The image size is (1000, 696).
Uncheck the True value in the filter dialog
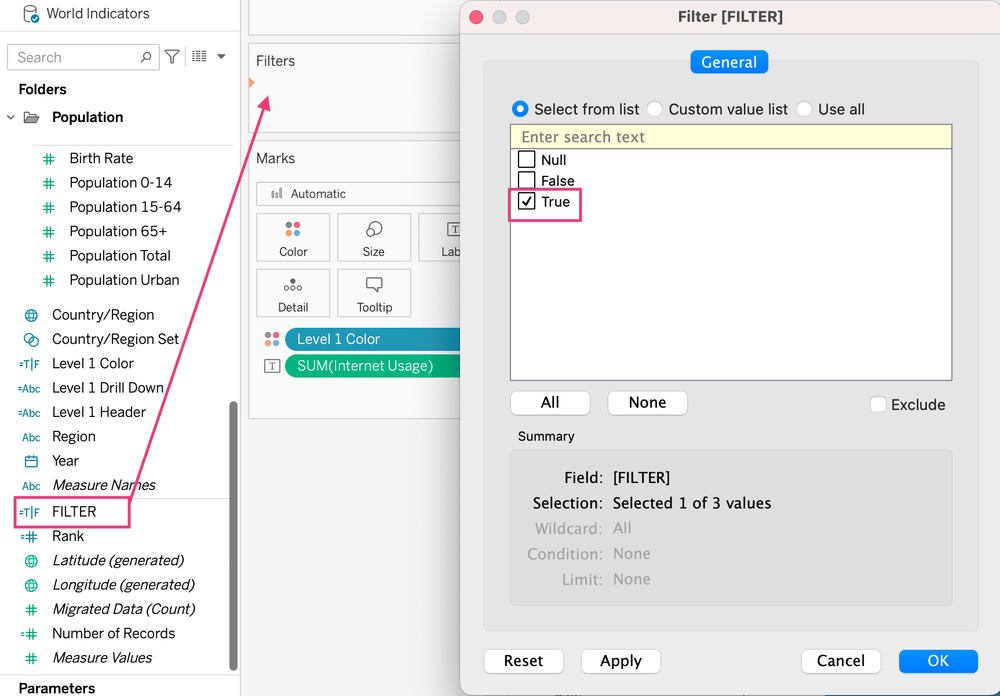coord(527,201)
